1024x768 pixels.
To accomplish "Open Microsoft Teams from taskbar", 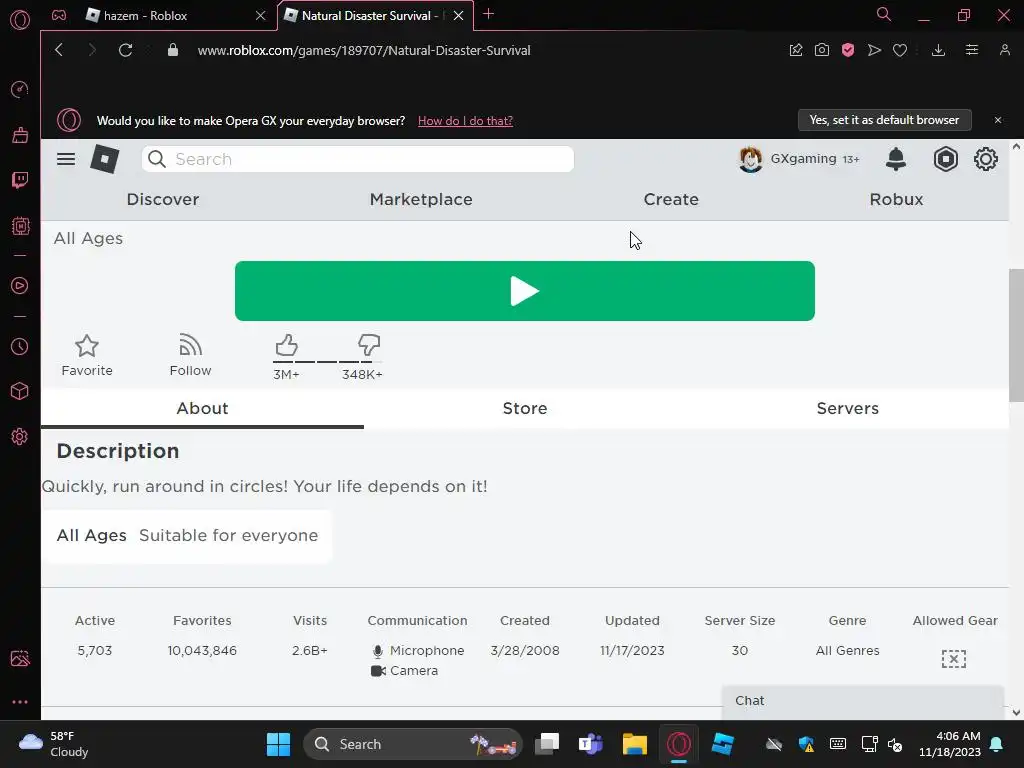I will click(x=590, y=744).
